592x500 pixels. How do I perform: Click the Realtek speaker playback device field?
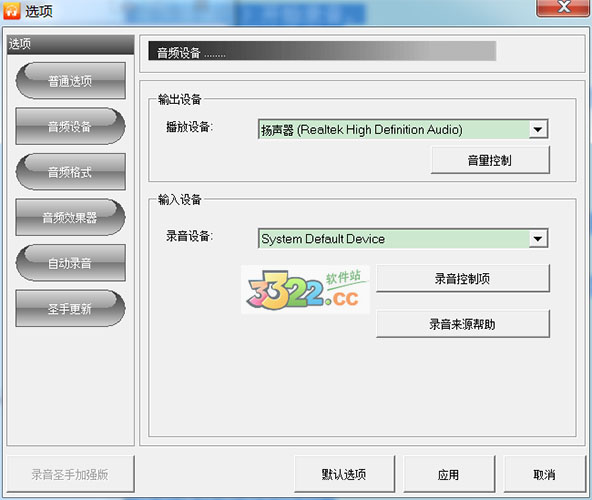pyautogui.click(x=403, y=130)
